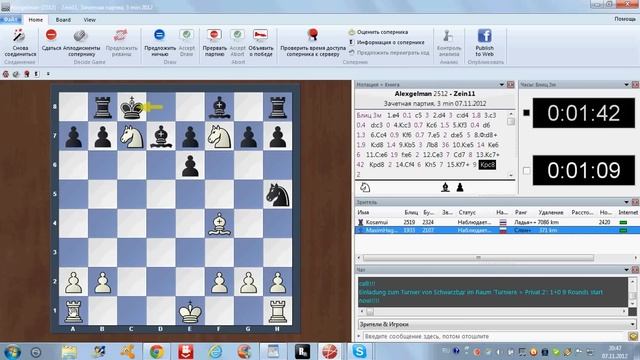Click notation scroll down arrow
This screenshot has height=360, width=640.
[x=511, y=175]
